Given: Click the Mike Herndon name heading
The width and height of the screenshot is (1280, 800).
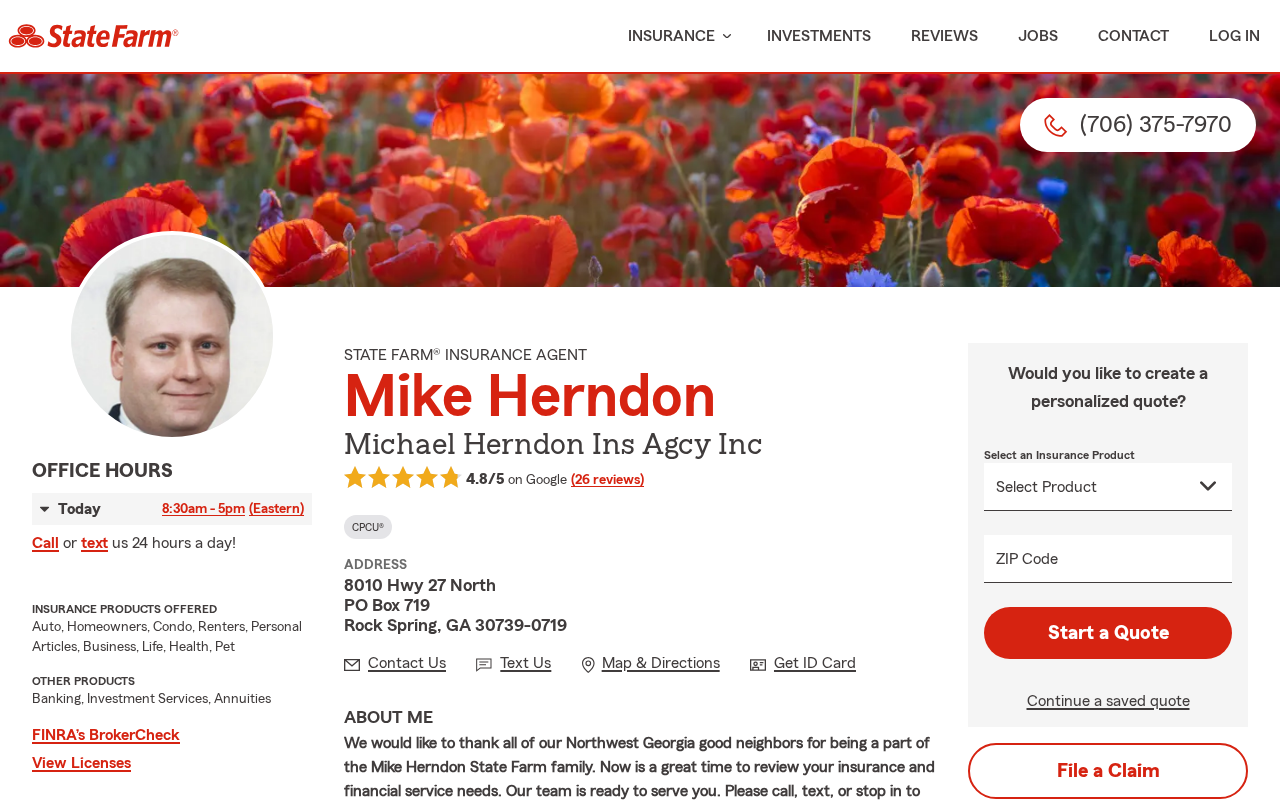Looking at the screenshot, I should point(530,396).
